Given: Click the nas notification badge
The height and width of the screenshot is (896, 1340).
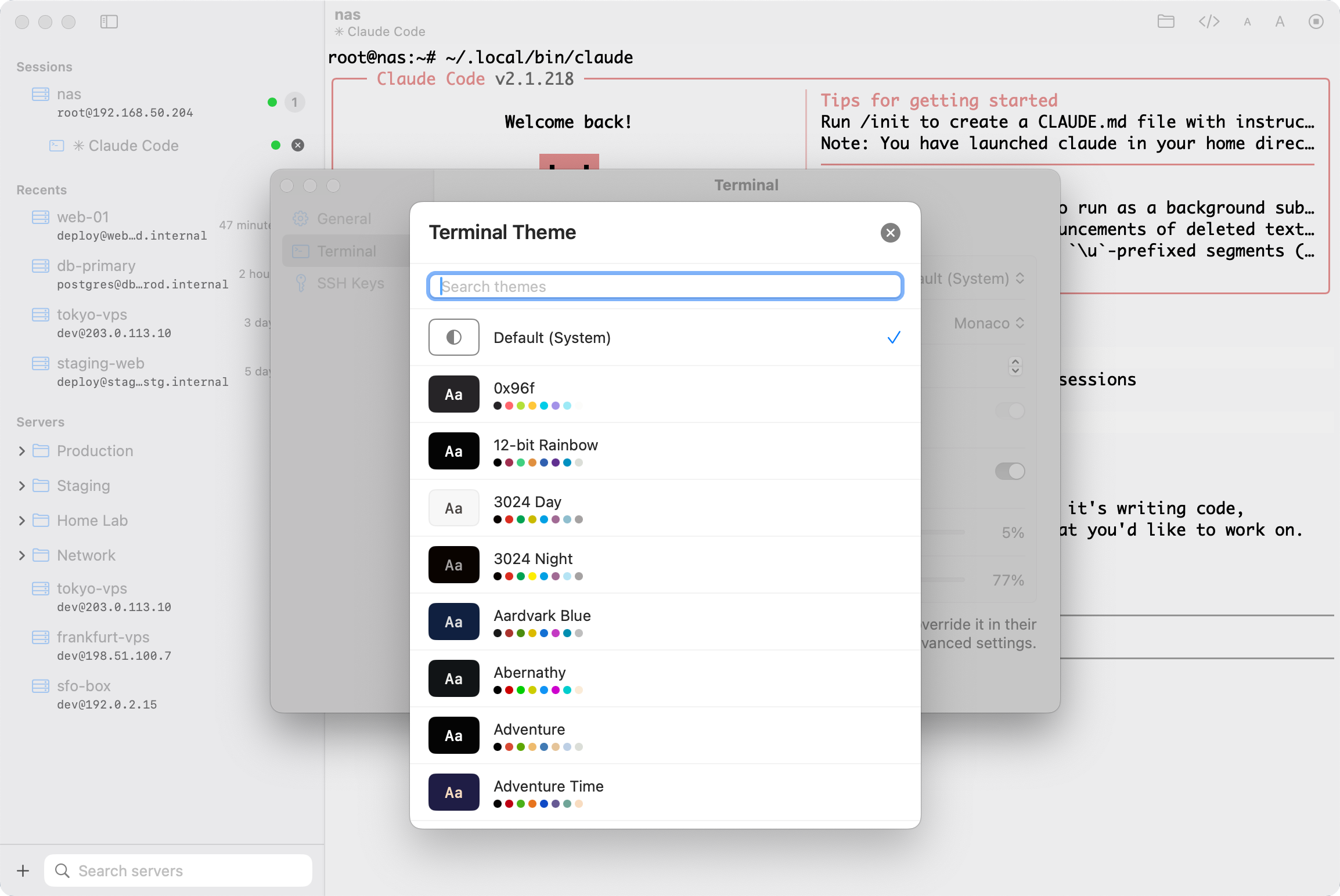Looking at the screenshot, I should pos(295,102).
